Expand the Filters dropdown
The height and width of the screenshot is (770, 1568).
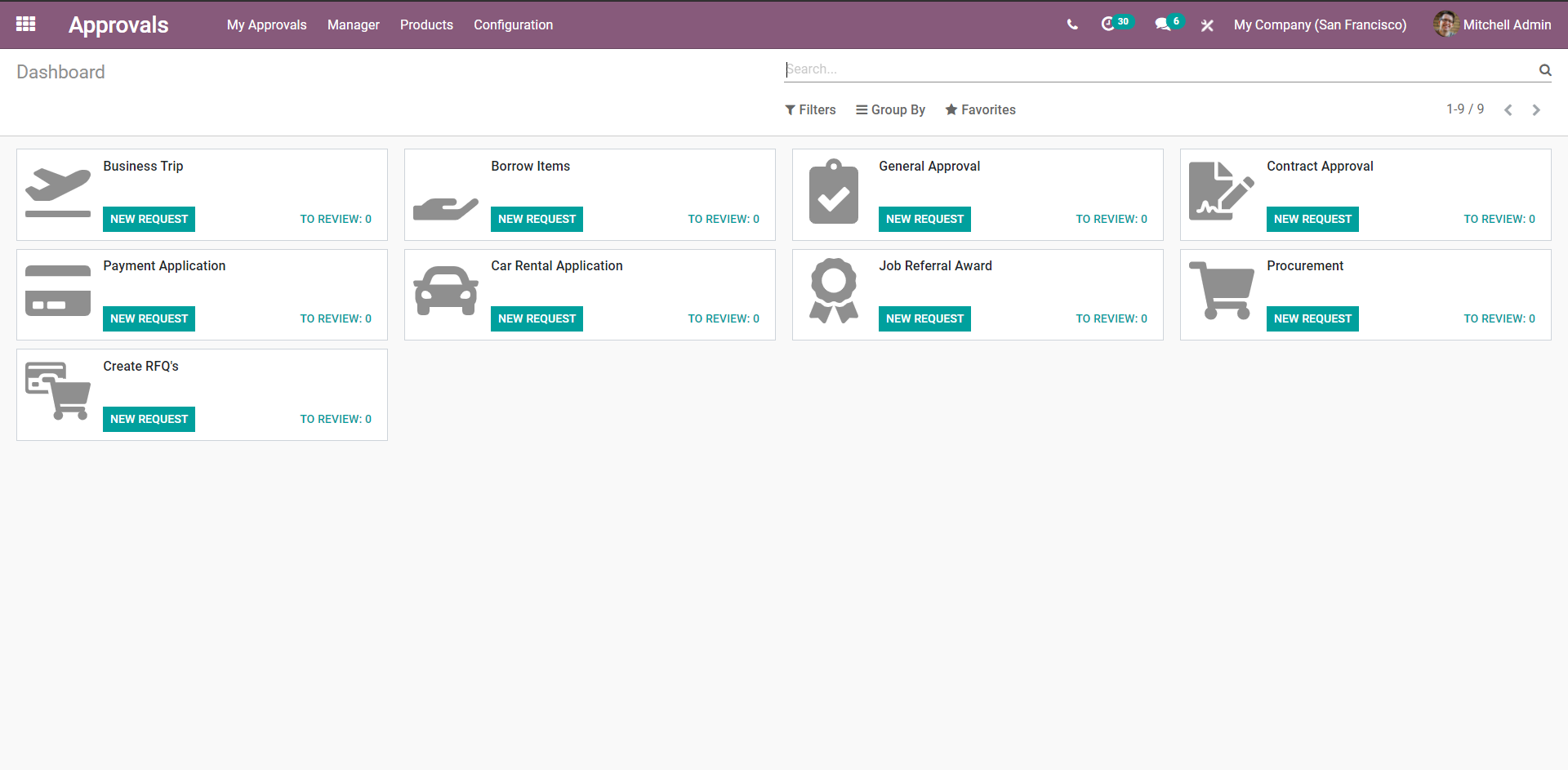point(810,109)
